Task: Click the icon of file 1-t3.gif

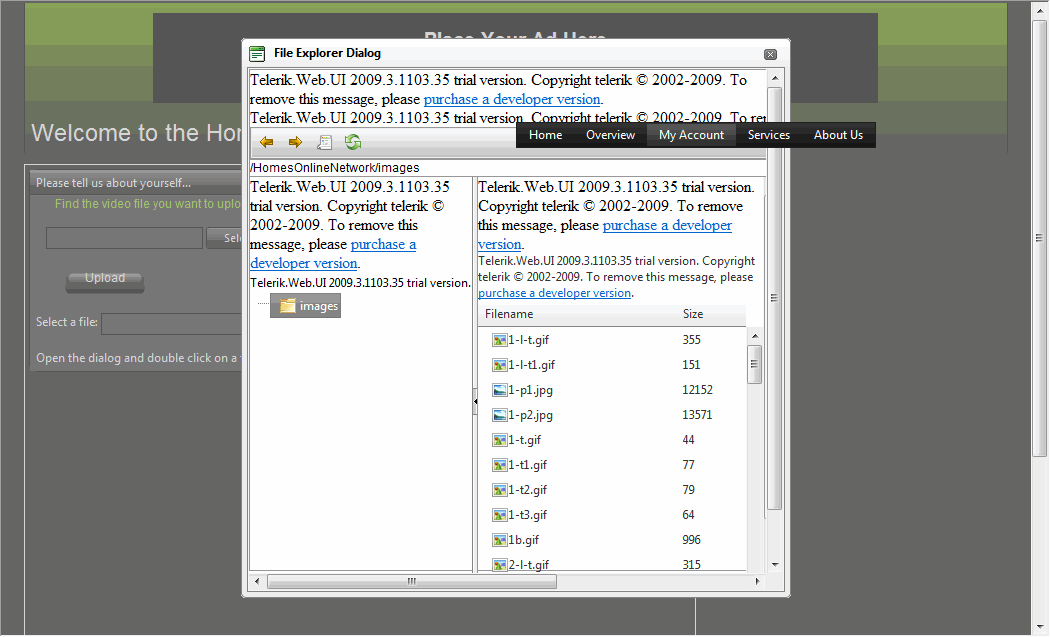Action: (x=500, y=514)
